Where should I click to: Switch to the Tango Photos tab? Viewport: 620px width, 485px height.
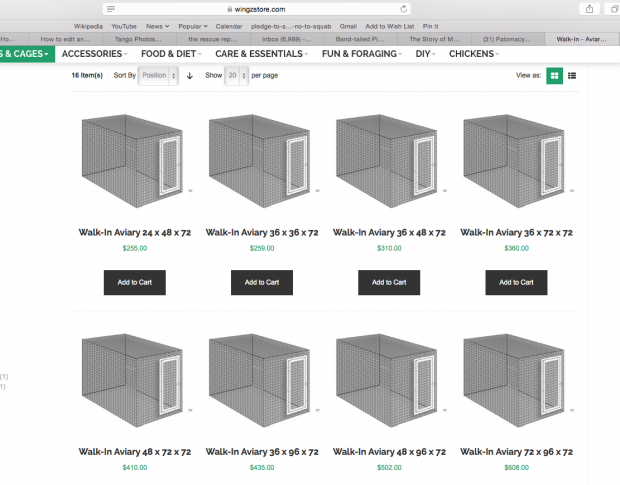[x=138, y=39]
